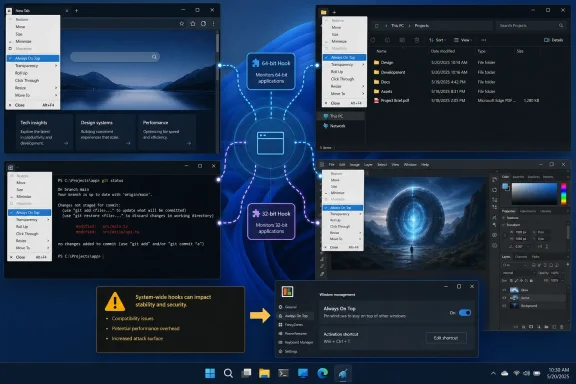Viewport: 576px width, 384px height.
Task: Click the volume icon in the system tray
Action: click(526, 373)
